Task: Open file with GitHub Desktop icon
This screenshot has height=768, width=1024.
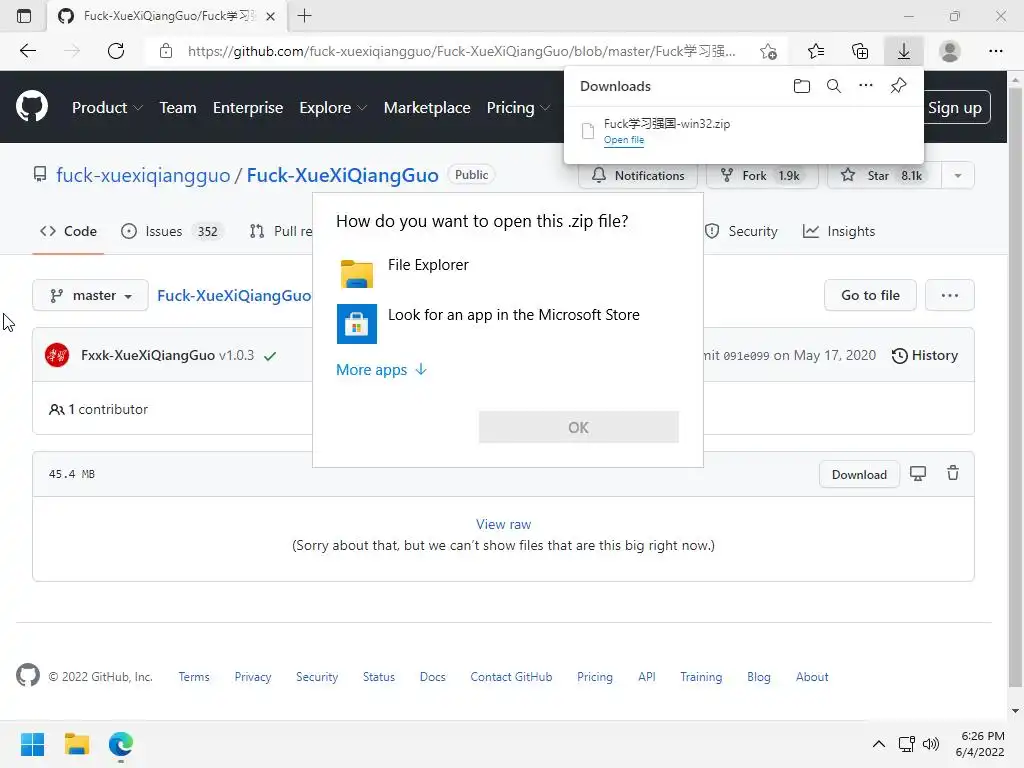Action: pyautogui.click(x=918, y=473)
